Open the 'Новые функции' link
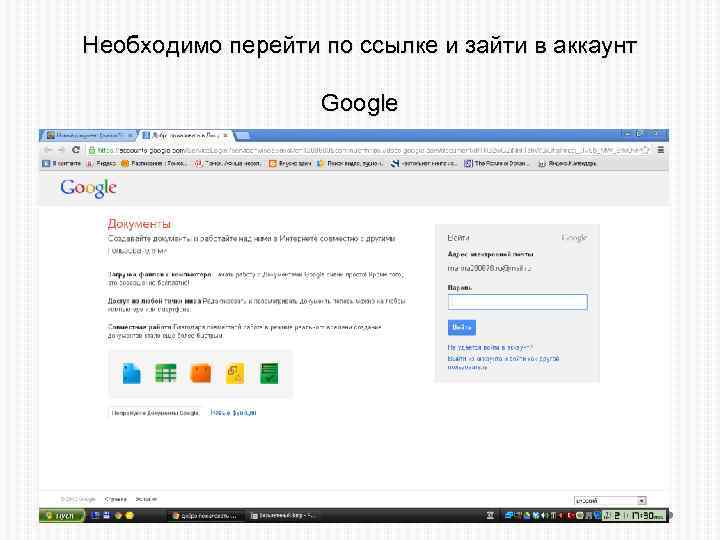 pos(233,413)
